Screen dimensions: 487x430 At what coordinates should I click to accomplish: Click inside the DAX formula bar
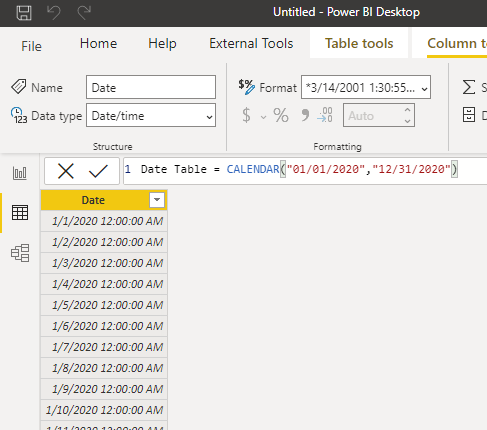tap(305, 171)
